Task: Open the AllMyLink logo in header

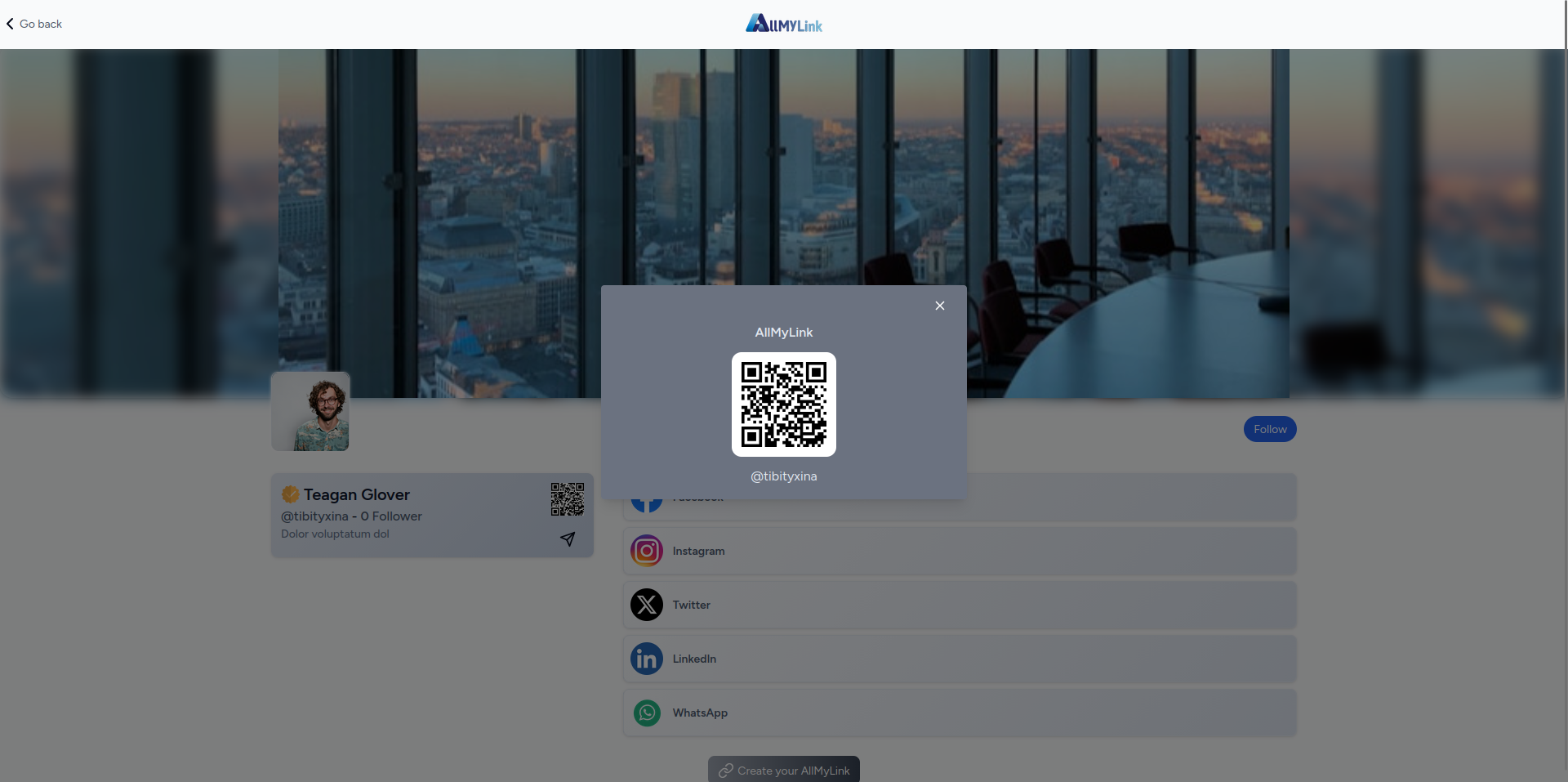Action: (x=783, y=24)
